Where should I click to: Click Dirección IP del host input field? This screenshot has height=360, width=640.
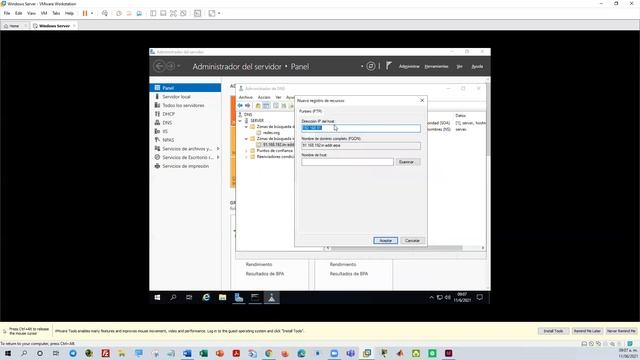coord(361,128)
